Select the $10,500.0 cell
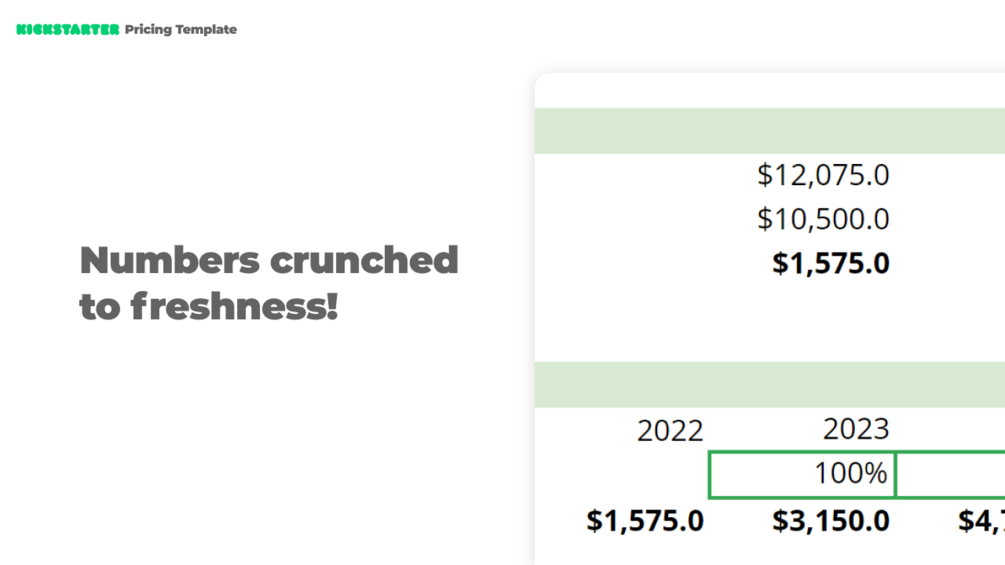The image size is (1005, 565). 823,219
